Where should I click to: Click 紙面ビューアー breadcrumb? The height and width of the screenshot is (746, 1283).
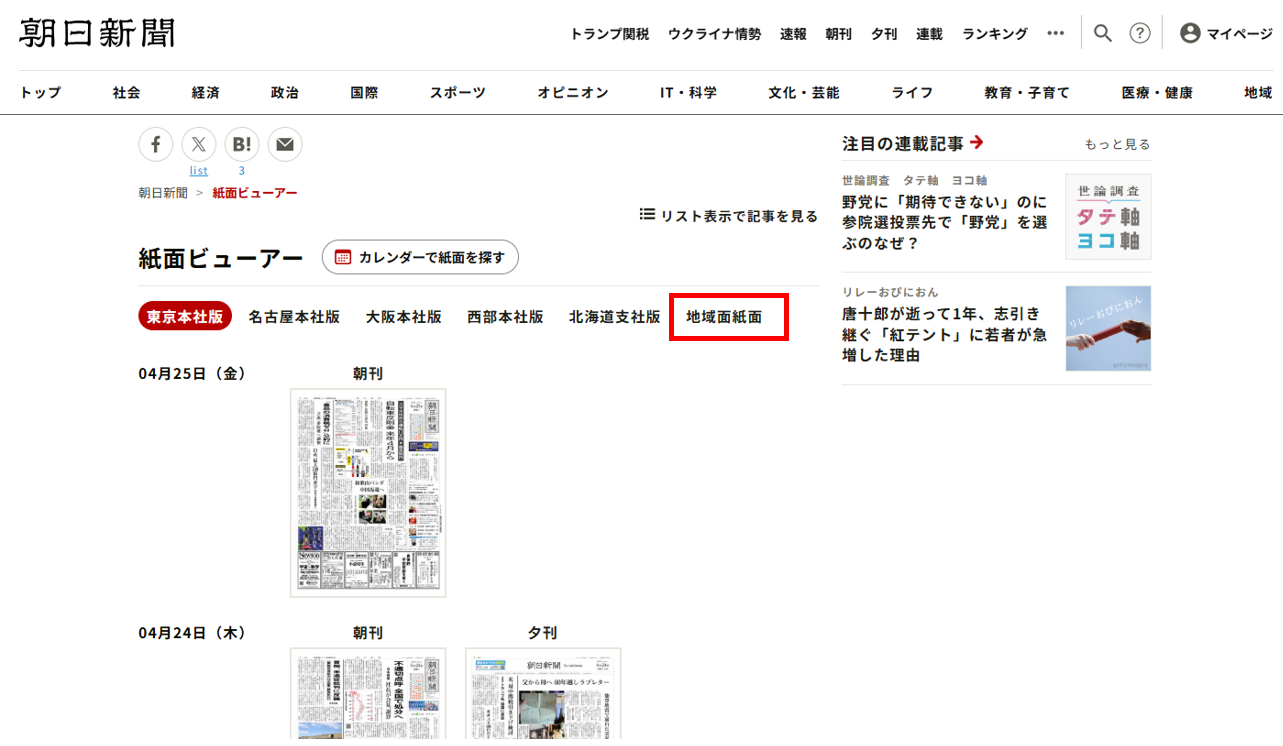click(255, 193)
